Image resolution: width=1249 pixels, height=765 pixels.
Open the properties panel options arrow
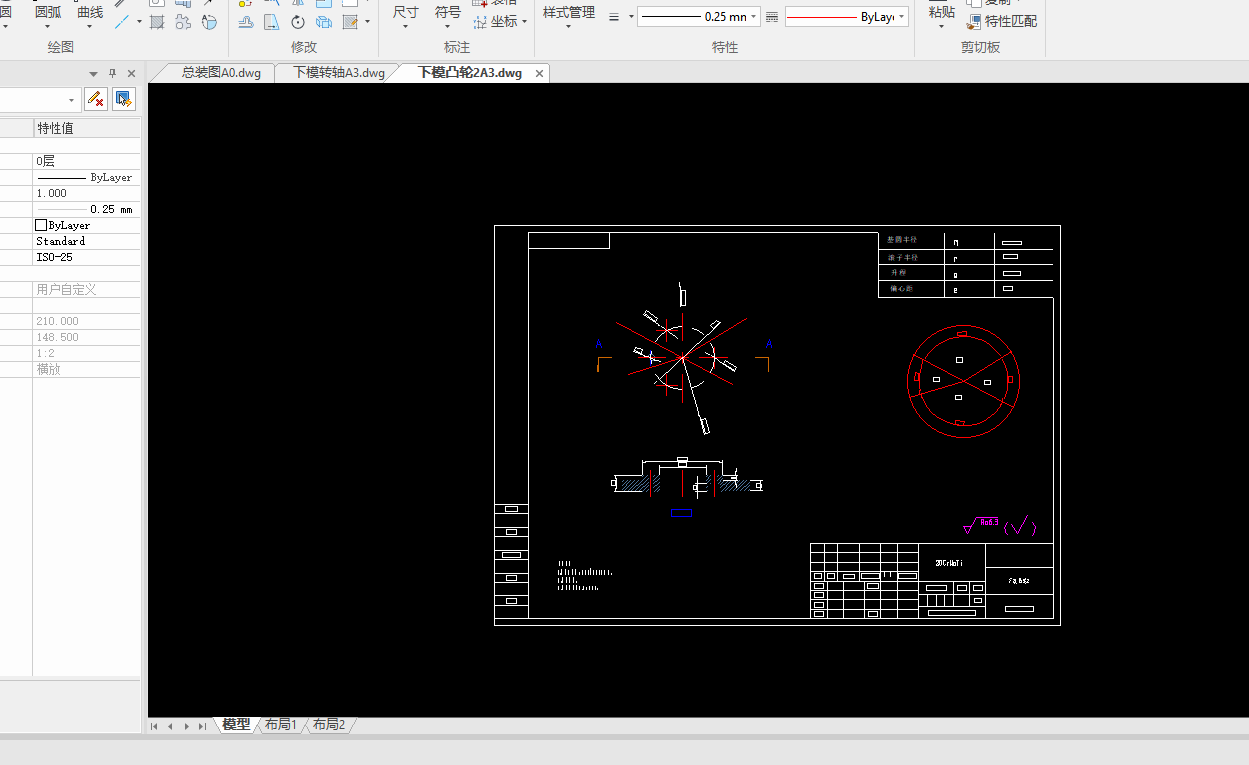coord(94,74)
